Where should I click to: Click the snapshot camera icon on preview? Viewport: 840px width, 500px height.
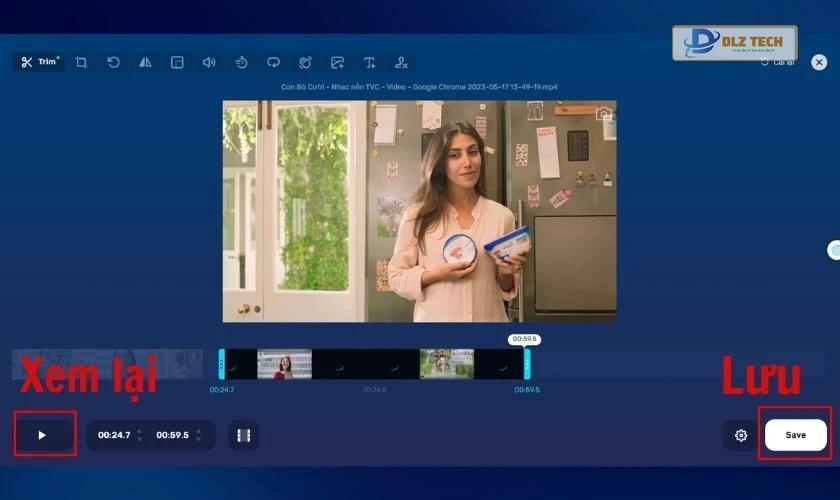pyautogui.click(x=604, y=114)
